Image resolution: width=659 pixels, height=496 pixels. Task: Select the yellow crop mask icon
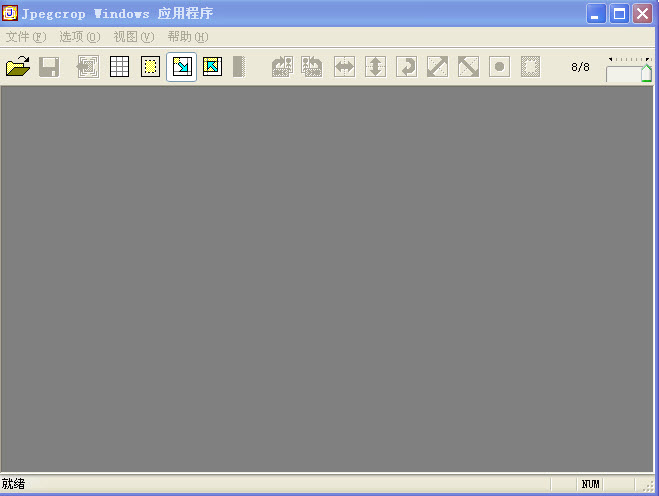pyautogui.click(x=150, y=67)
